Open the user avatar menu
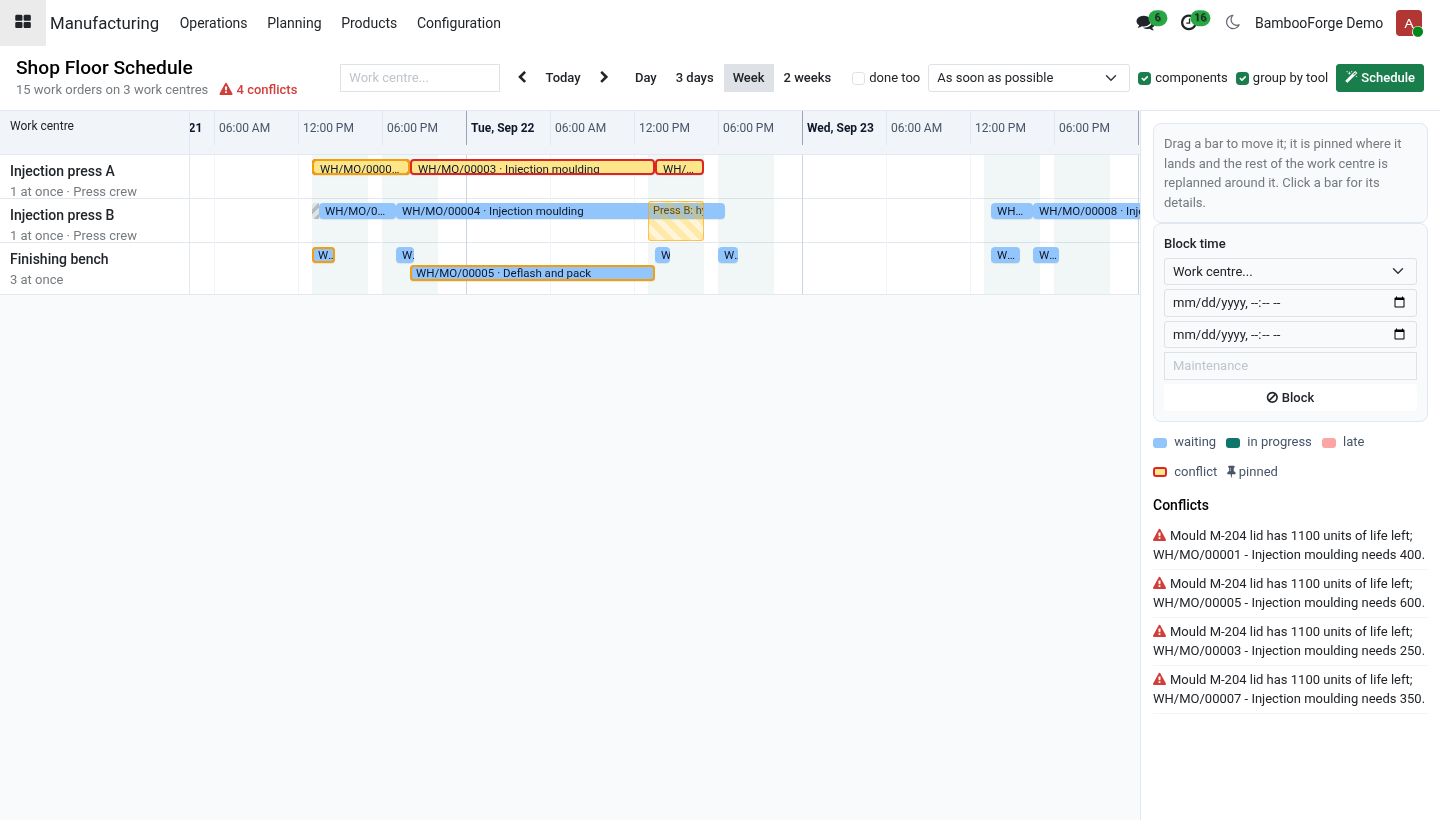 click(1409, 23)
